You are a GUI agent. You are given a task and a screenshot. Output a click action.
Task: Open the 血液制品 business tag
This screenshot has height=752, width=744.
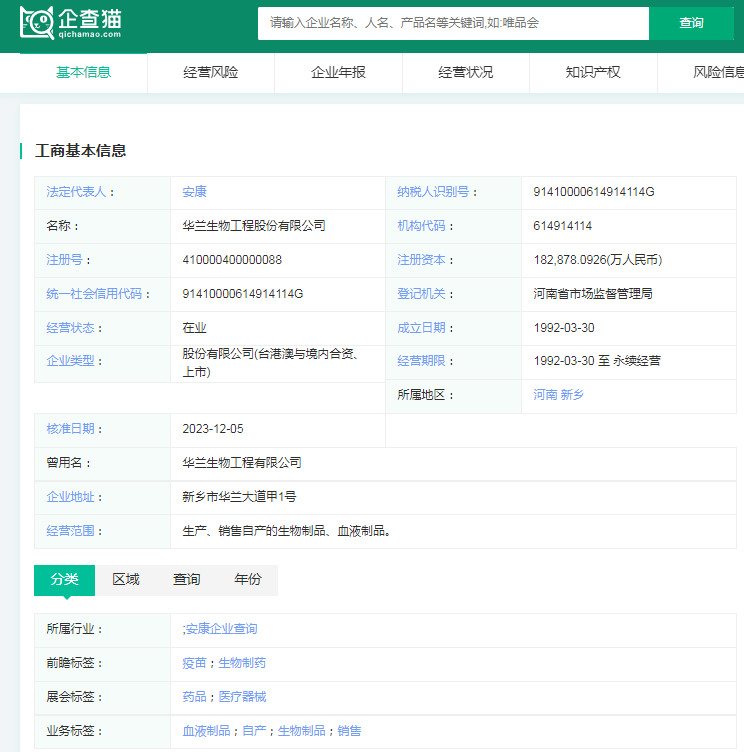coord(206,731)
